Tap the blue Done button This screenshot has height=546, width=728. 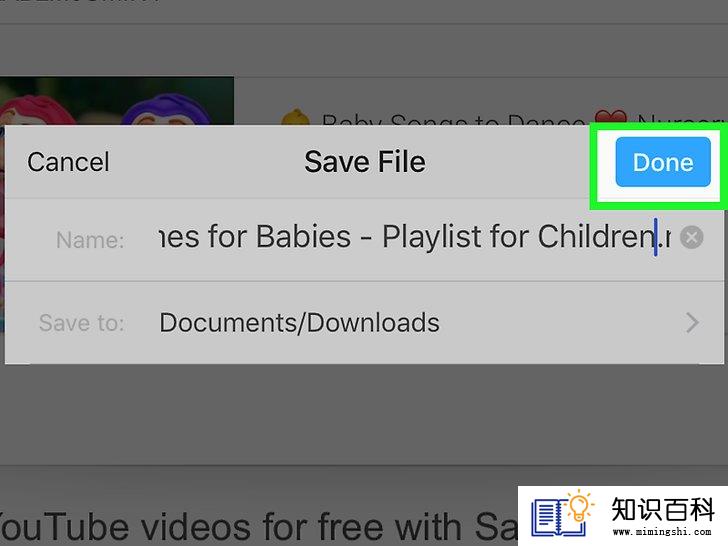pos(663,162)
